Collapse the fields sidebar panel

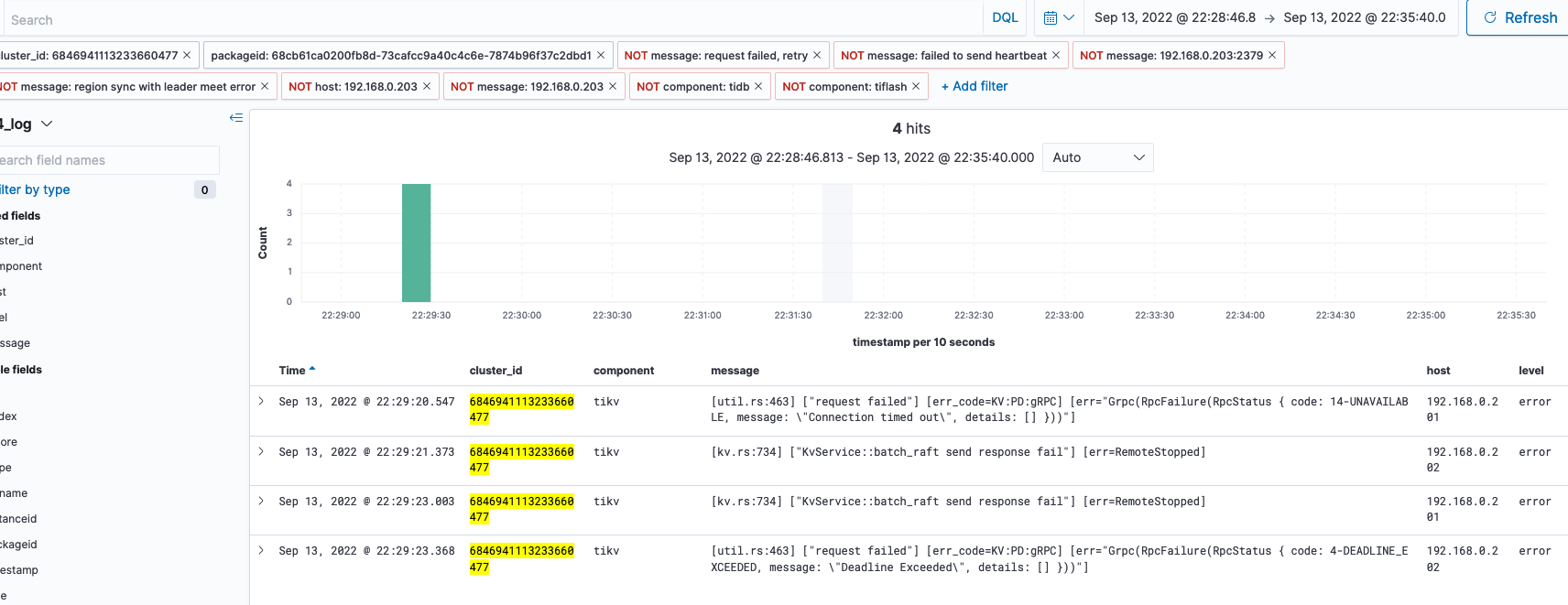(x=236, y=118)
